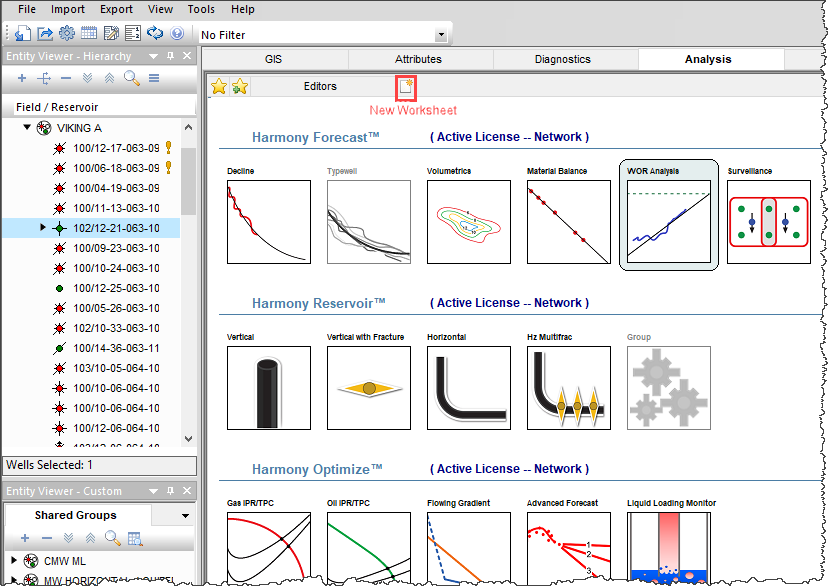Image resolution: width=828 pixels, height=586 pixels.
Task: Open the Liquid Loading Monitor tile
Action: tap(669, 547)
